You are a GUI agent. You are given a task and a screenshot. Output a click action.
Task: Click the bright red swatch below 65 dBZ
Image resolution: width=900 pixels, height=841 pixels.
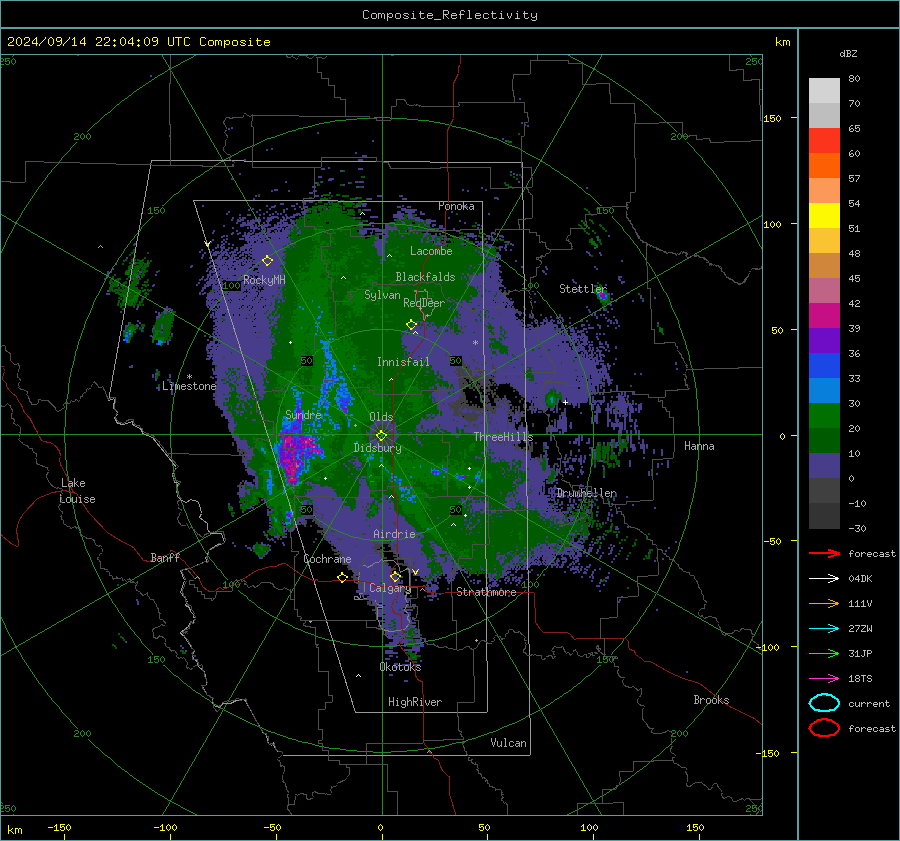pos(824,141)
